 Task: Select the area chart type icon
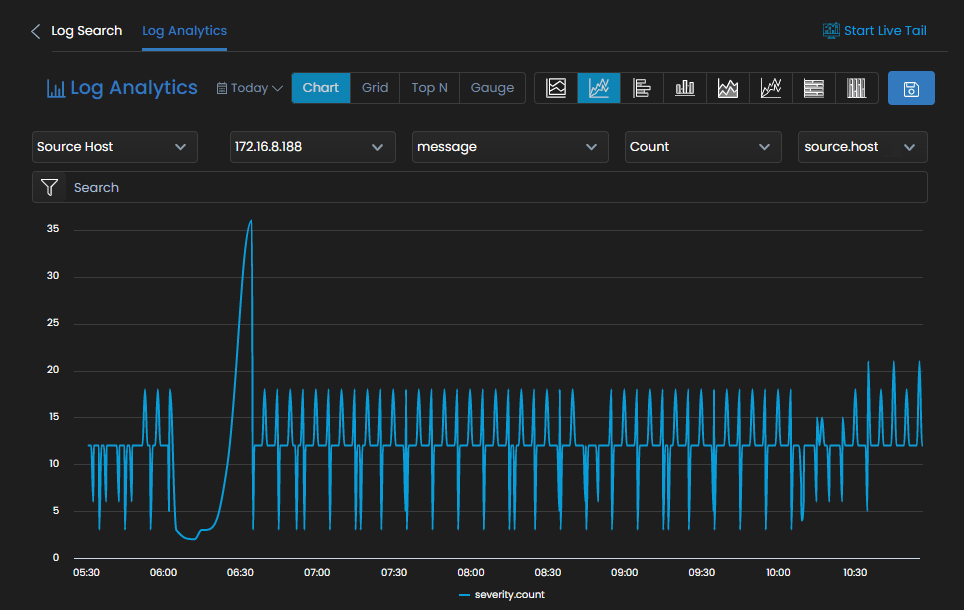click(556, 88)
